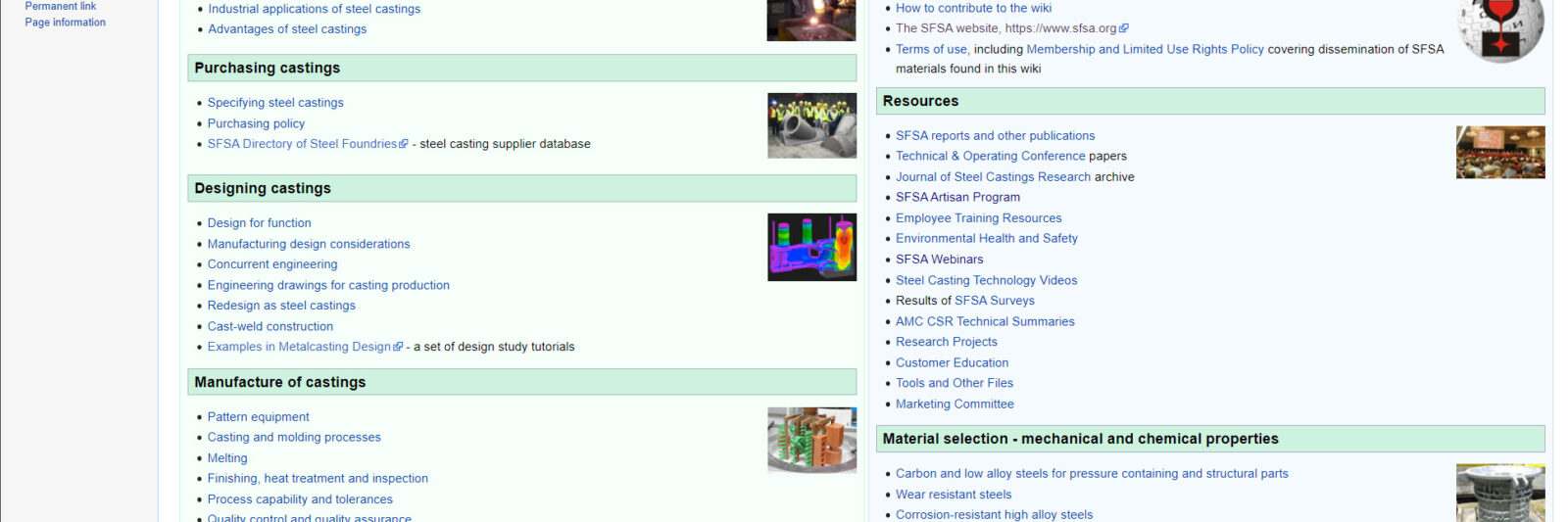Open the pattern equipment thumbnail image
The image size is (1568, 522).
(x=811, y=440)
